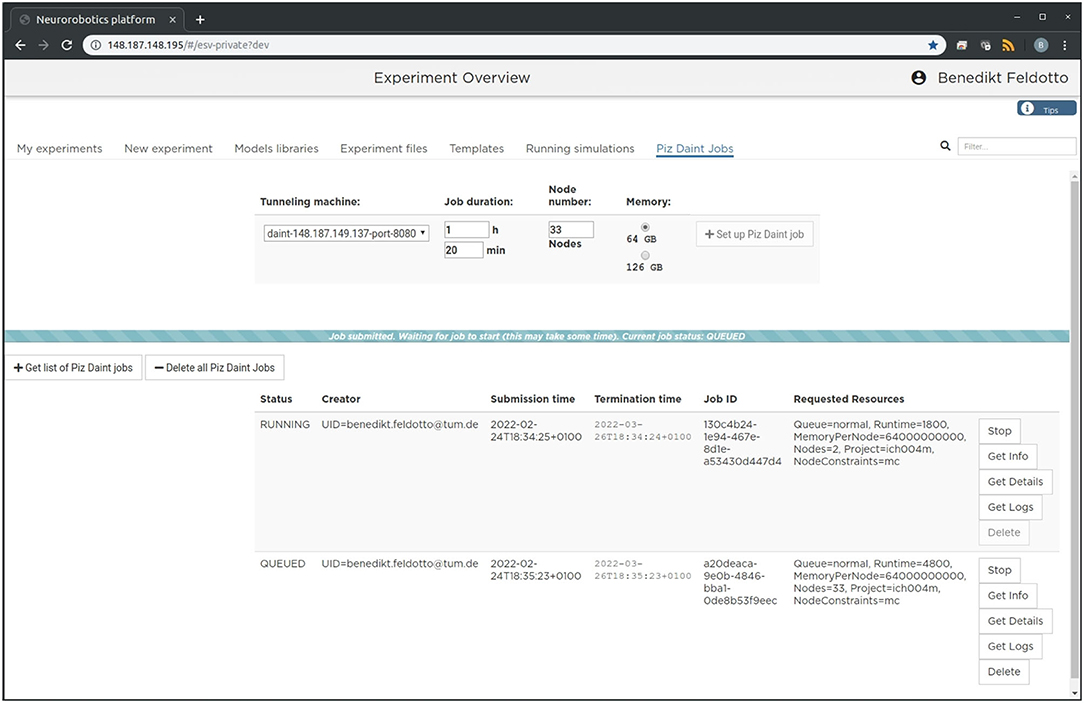Click Delete all Piz Daint Jobs
1084x703 pixels.
click(x=214, y=368)
